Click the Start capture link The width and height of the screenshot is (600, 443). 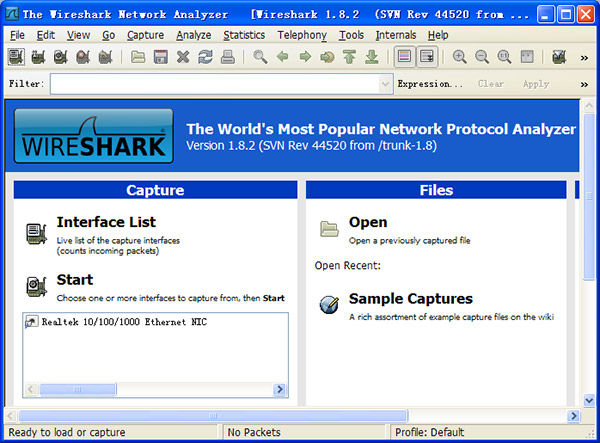tap(75, 280)
